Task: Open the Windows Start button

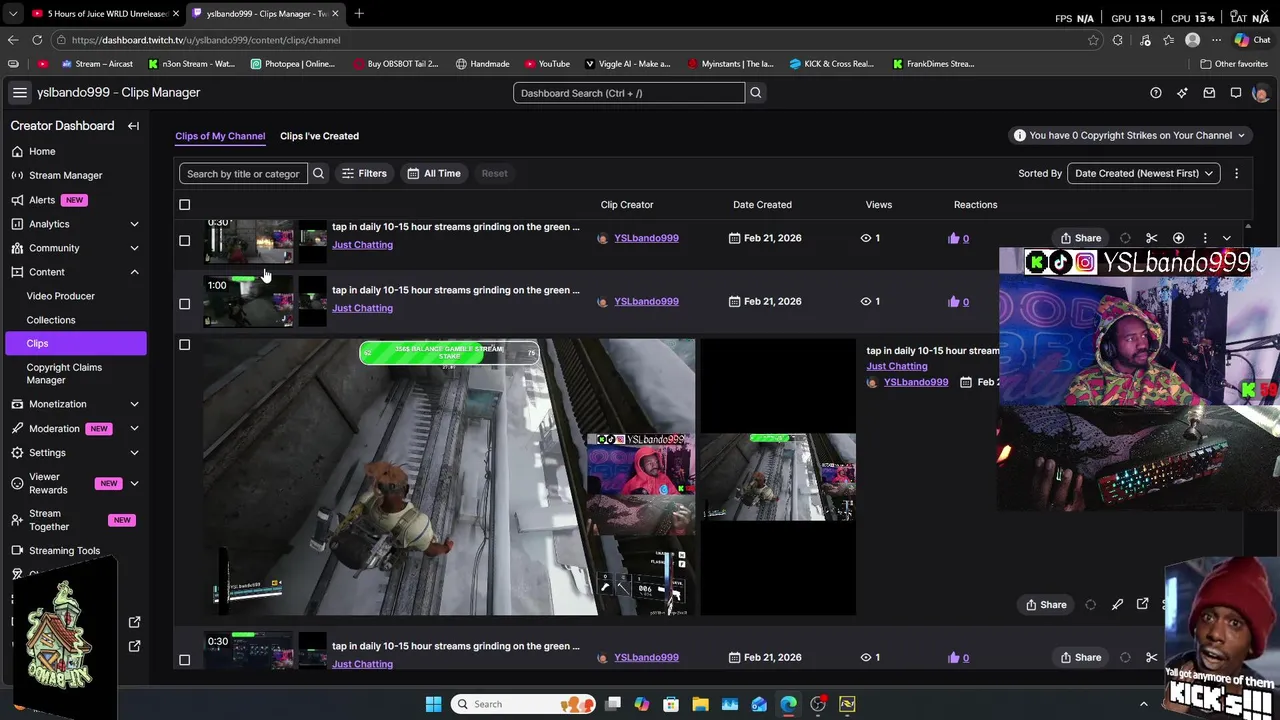Action: 433,704
